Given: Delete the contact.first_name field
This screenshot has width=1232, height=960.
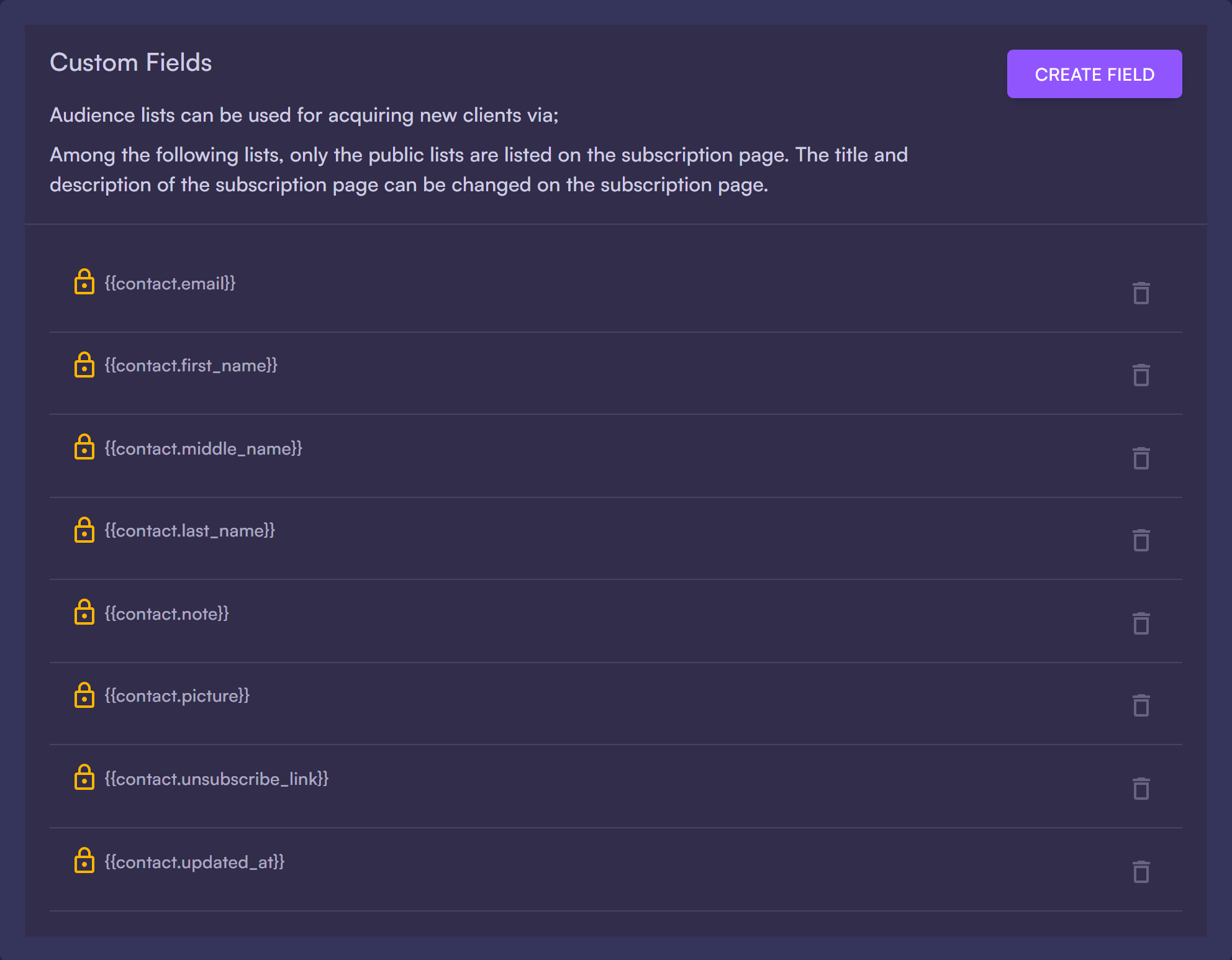Looking at the screenshot, I should tap(1141, 375).
